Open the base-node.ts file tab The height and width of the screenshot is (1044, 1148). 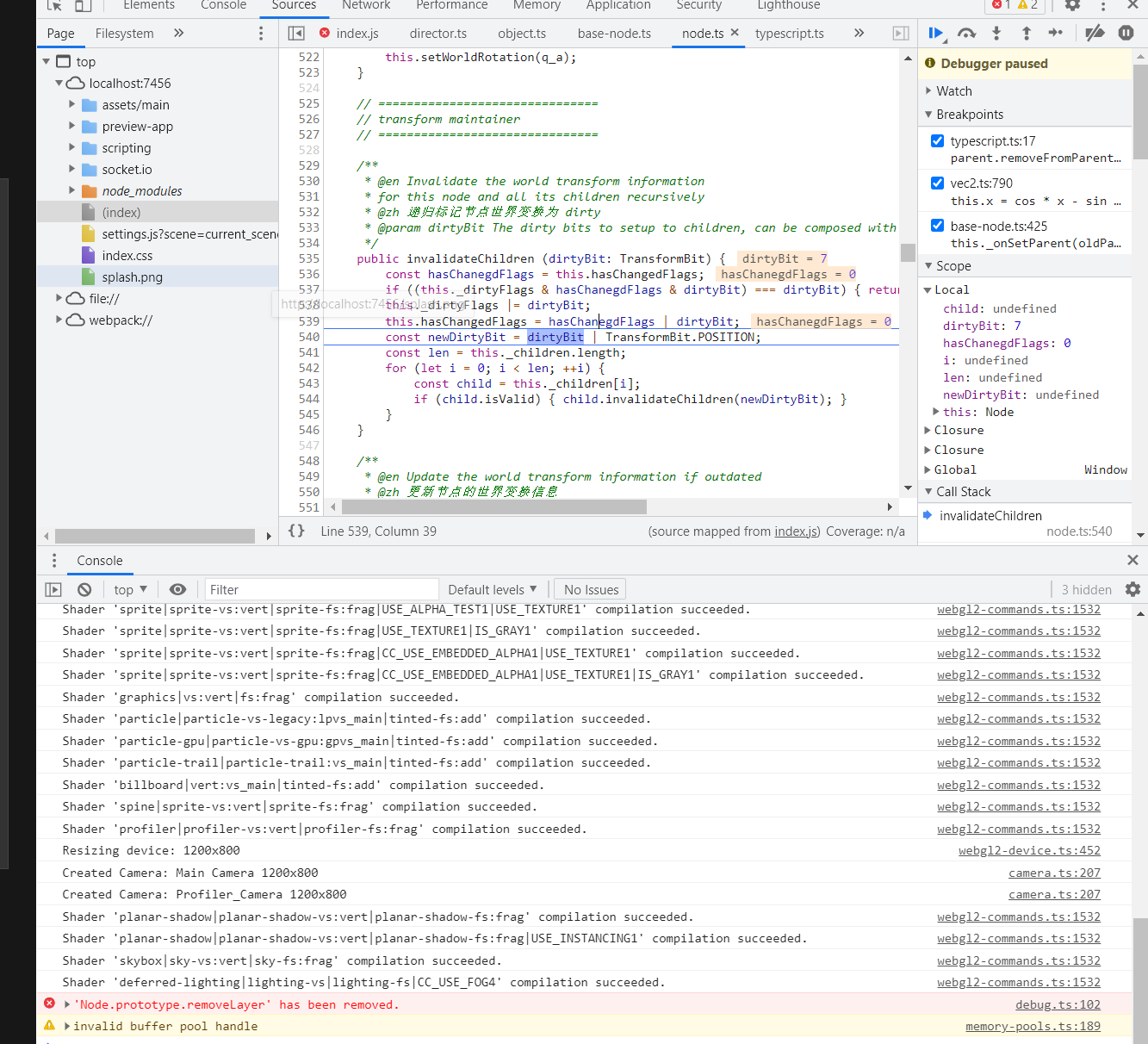click(614, 33)
